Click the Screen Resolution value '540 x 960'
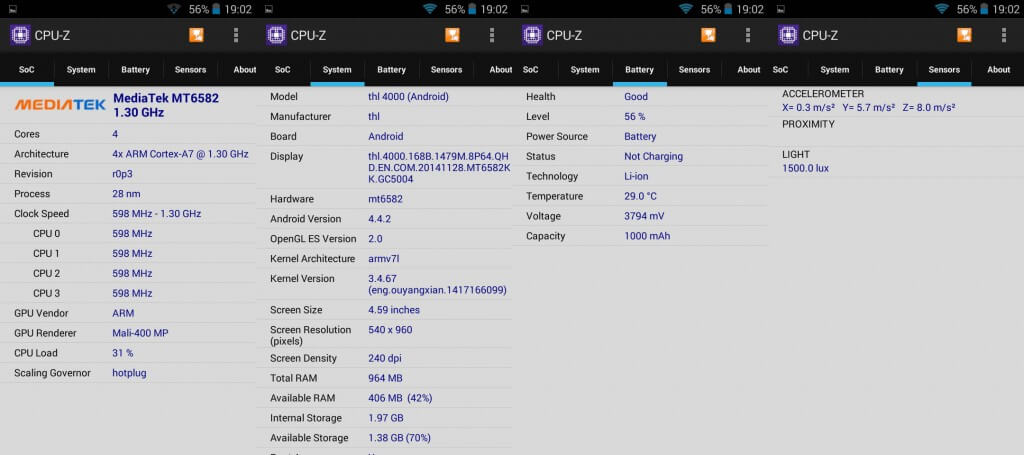The image size is (1024, 455). 391,330
